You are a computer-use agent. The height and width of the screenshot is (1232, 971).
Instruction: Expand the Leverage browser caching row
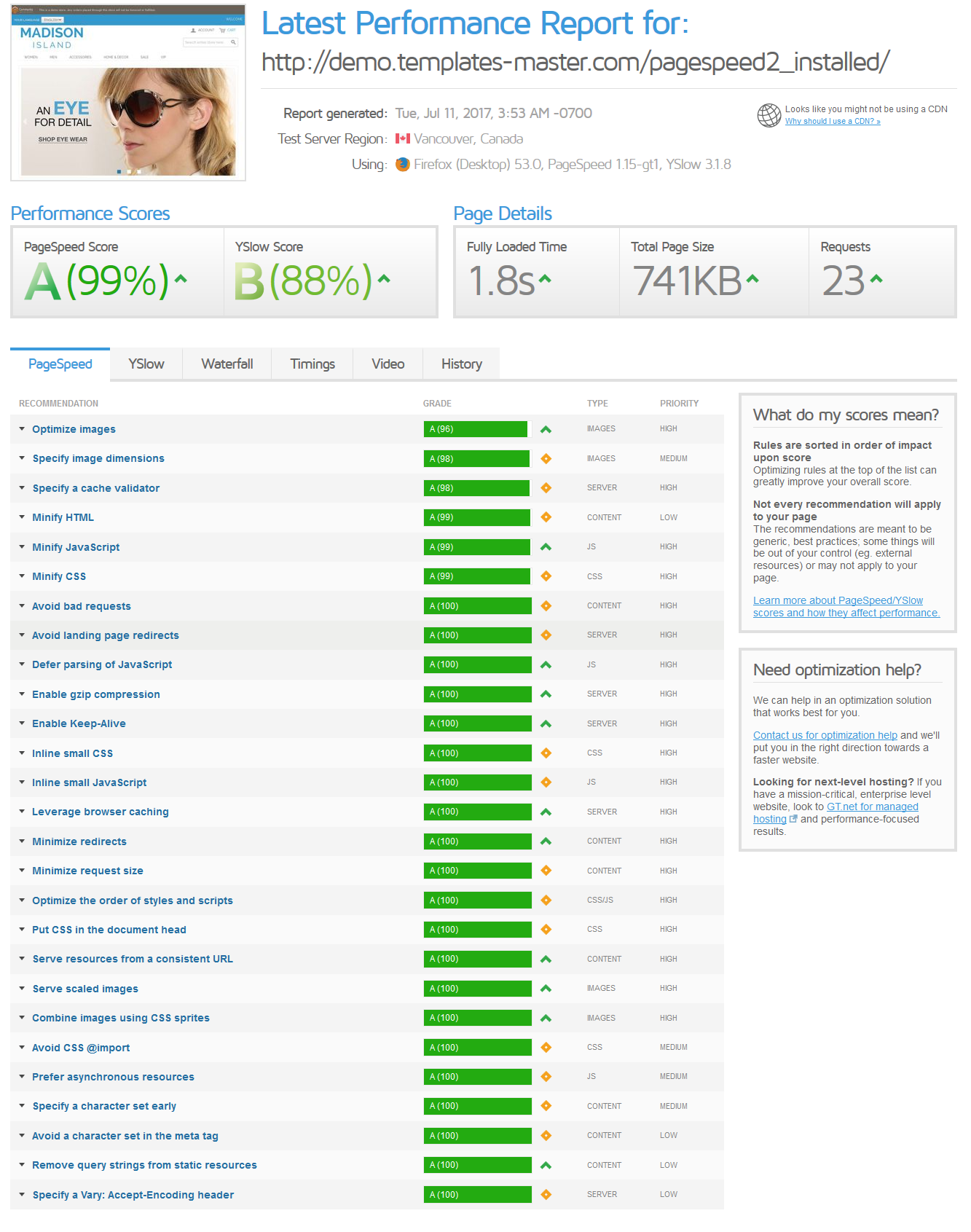22,812
